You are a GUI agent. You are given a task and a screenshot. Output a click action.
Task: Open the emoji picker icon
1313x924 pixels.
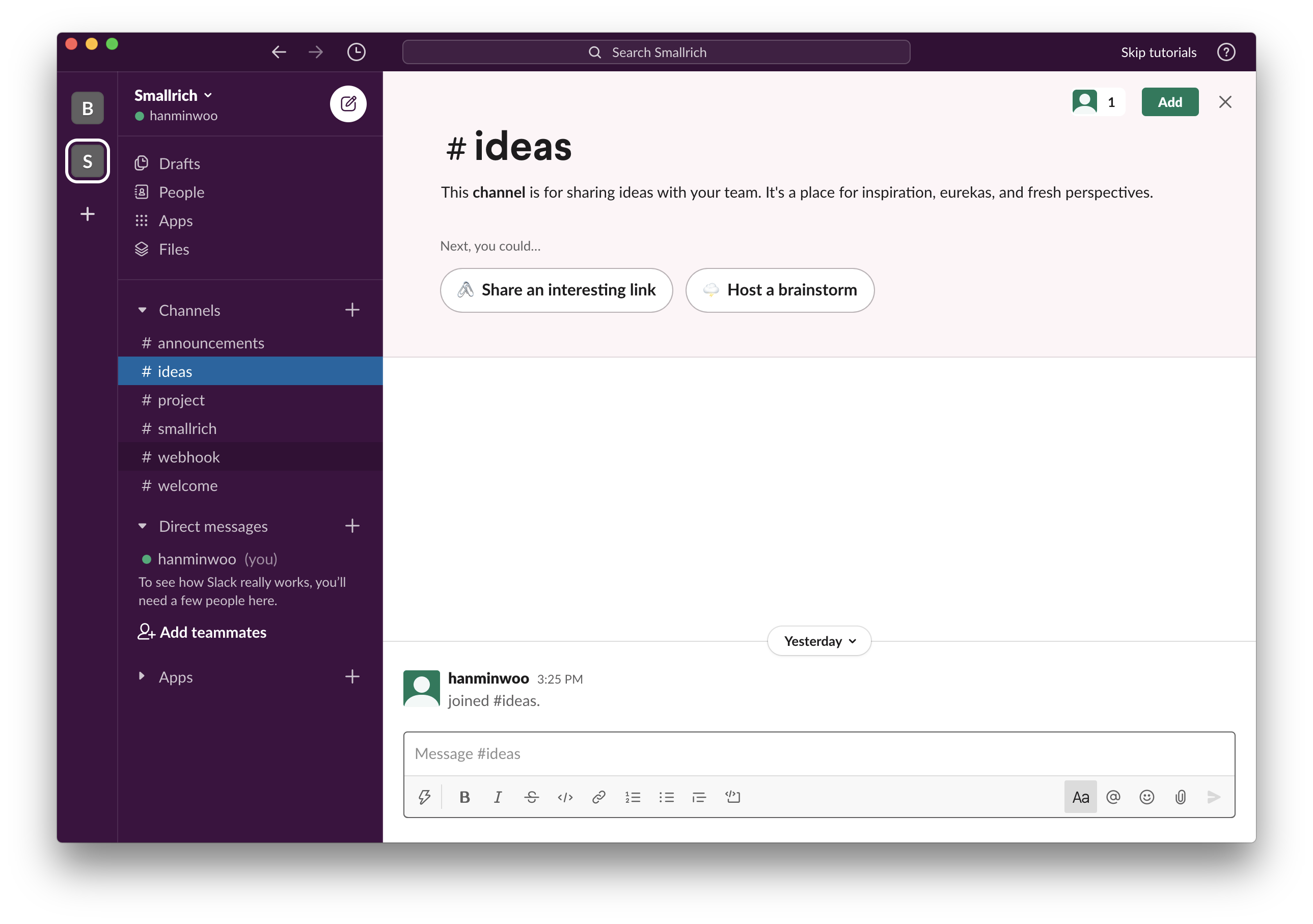pos(1146,797)
